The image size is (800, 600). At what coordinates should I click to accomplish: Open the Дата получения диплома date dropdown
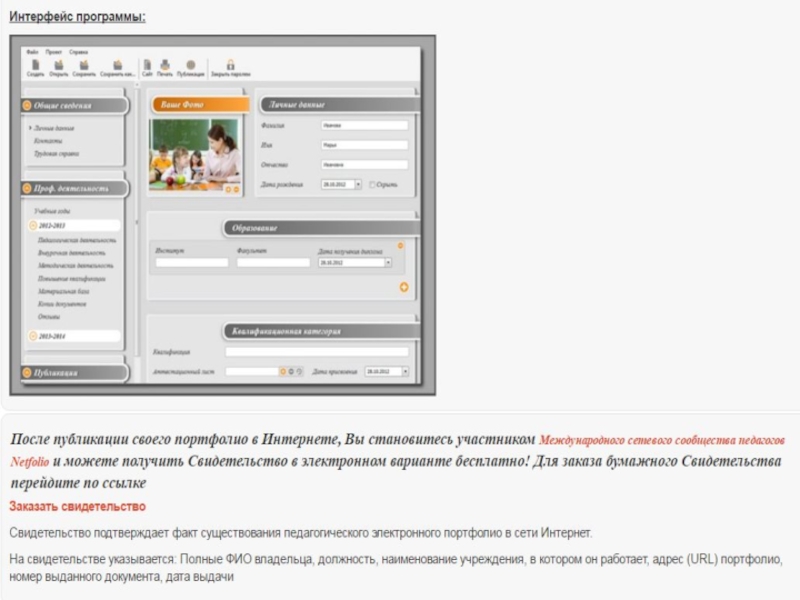pyautogui.click(x=388, y=263)
